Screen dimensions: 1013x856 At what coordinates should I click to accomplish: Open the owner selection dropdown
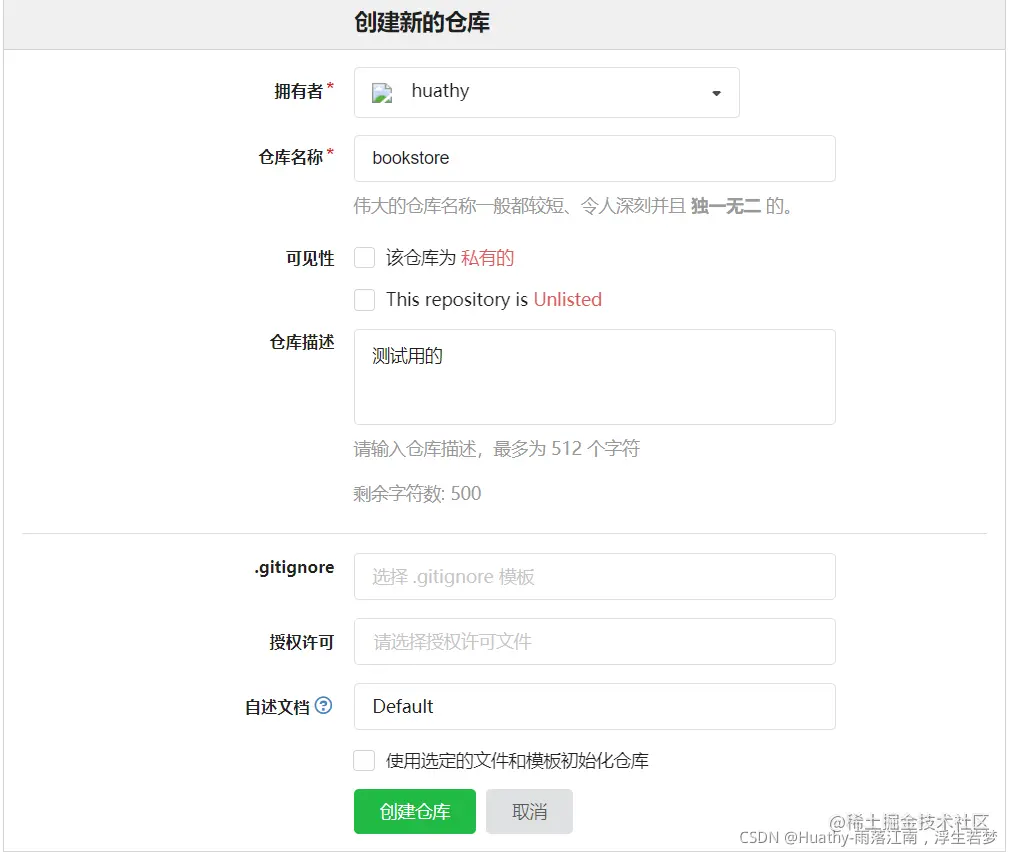point(547,92)
